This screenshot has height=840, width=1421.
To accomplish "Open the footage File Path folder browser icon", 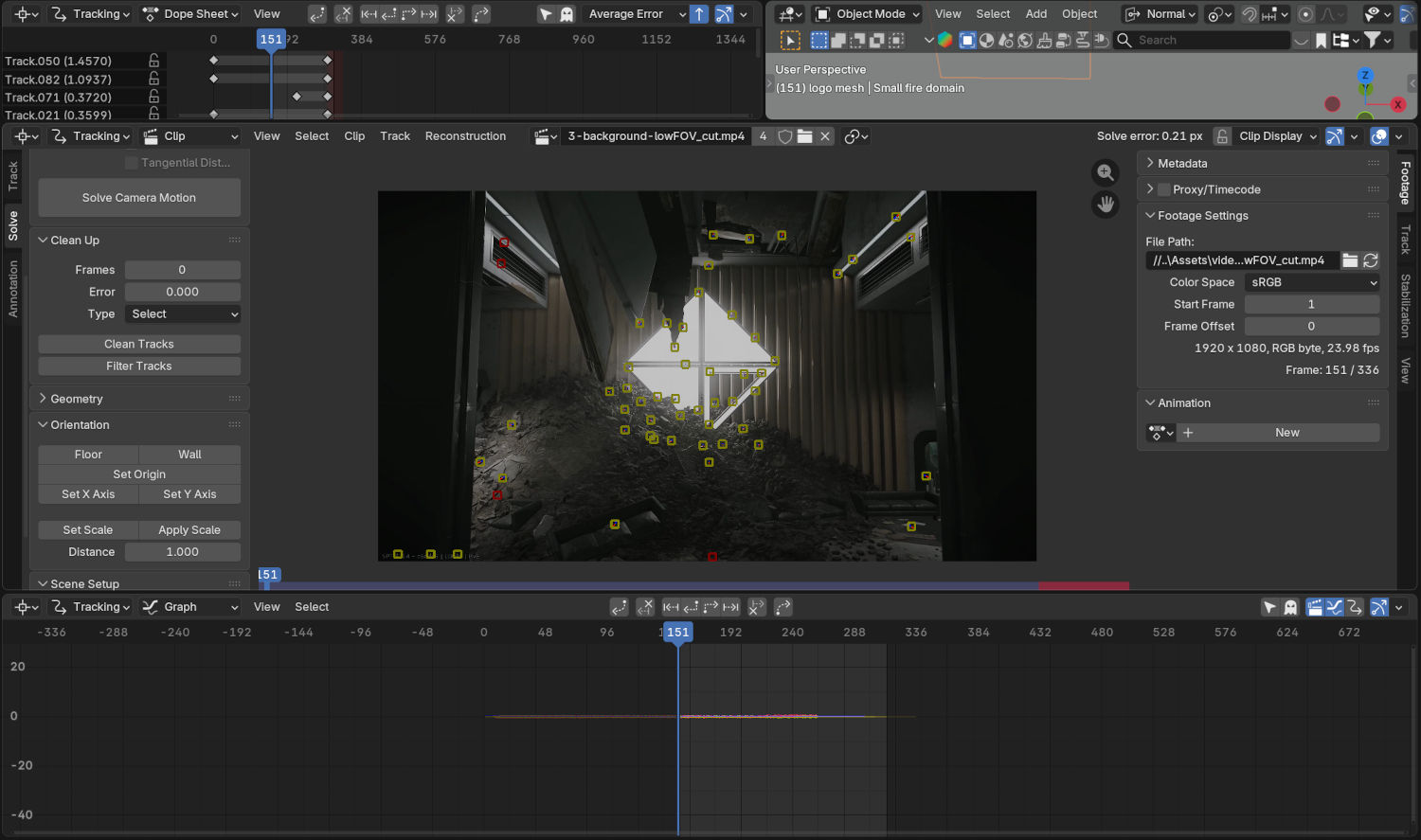I will click(1352, 260).
